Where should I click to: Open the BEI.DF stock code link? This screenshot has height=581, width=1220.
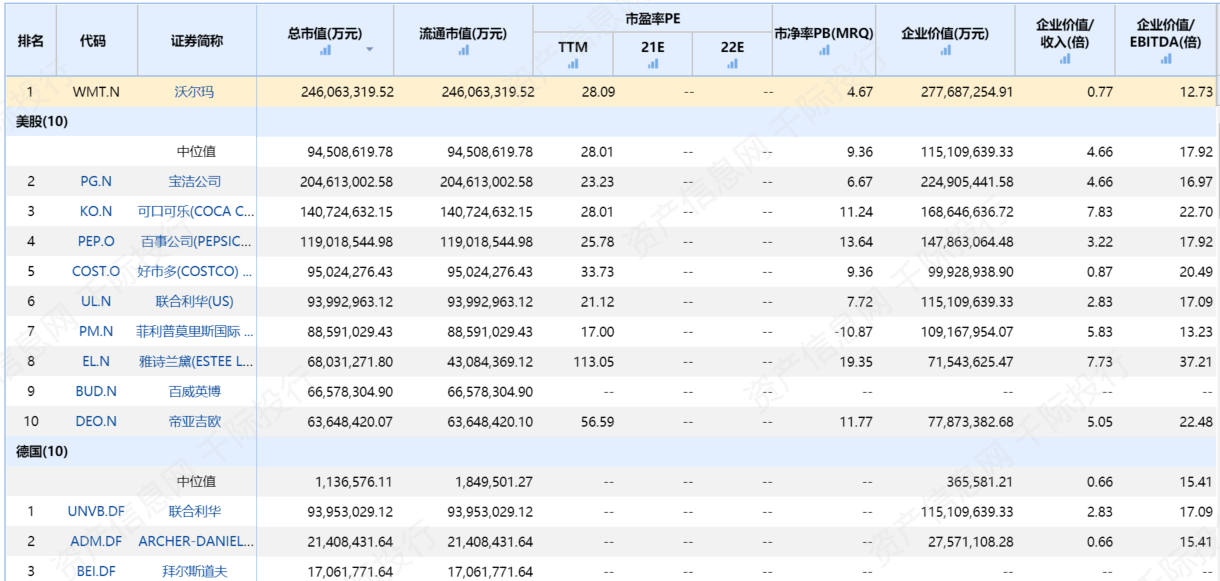pyautogui.click(x=96, y=572)
